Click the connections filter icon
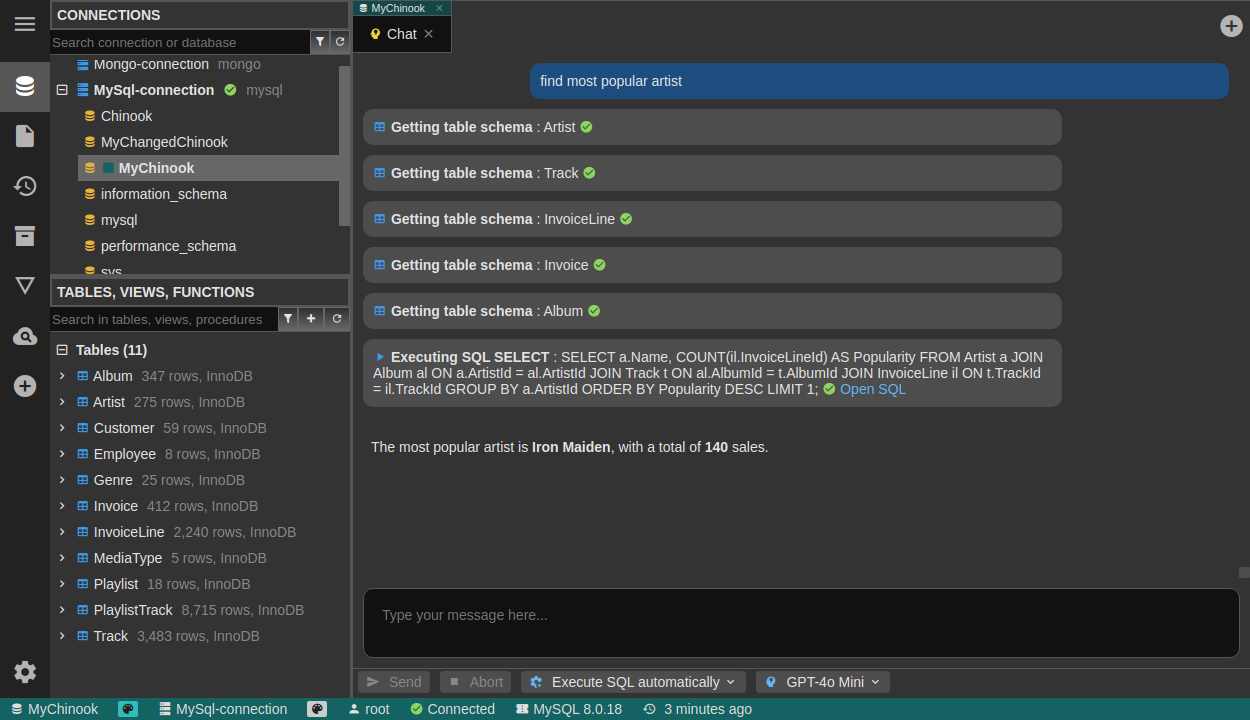 pyautogui.click(x=320, y=42)
